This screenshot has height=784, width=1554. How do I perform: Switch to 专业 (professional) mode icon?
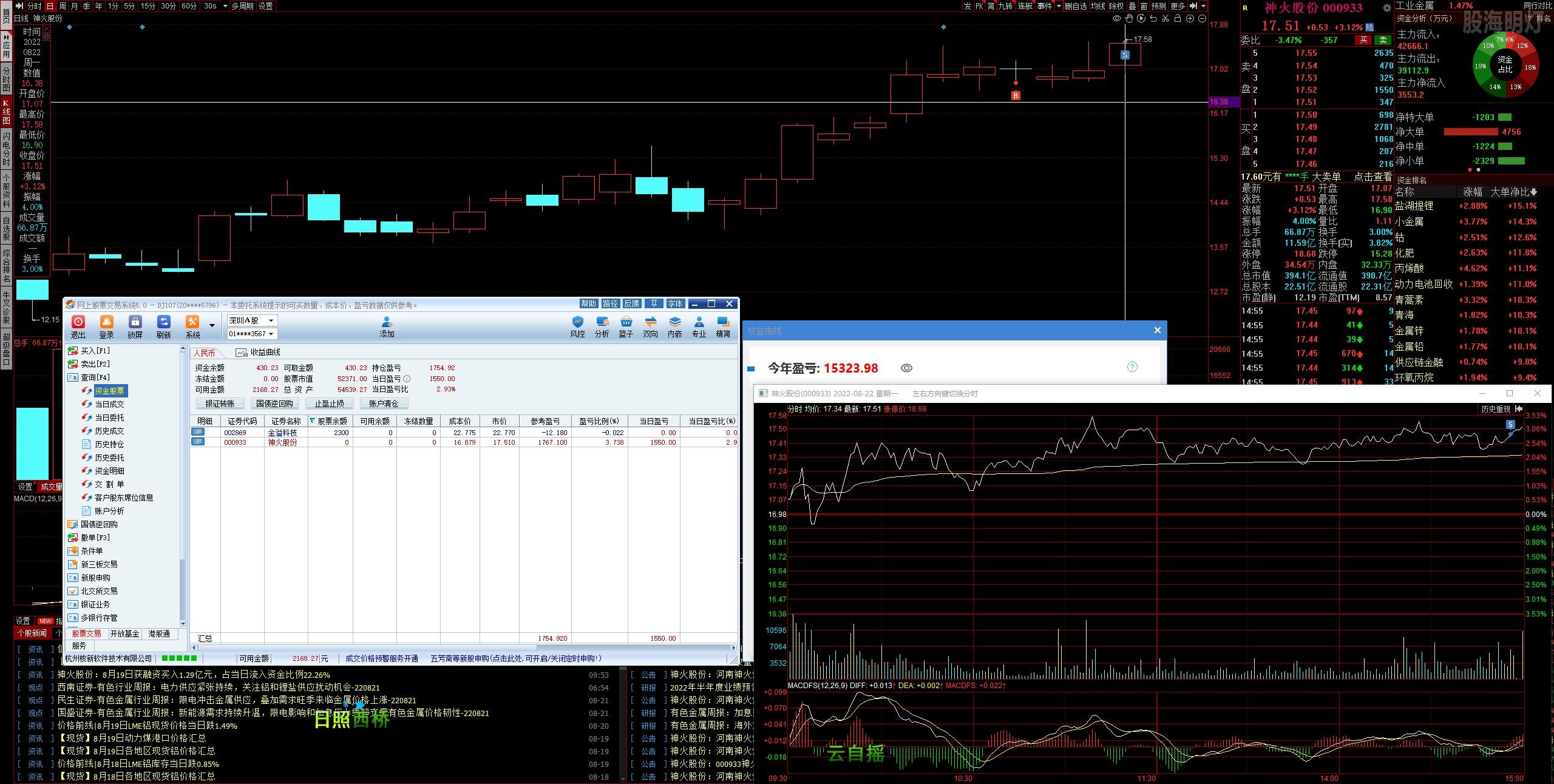point(699,326)
